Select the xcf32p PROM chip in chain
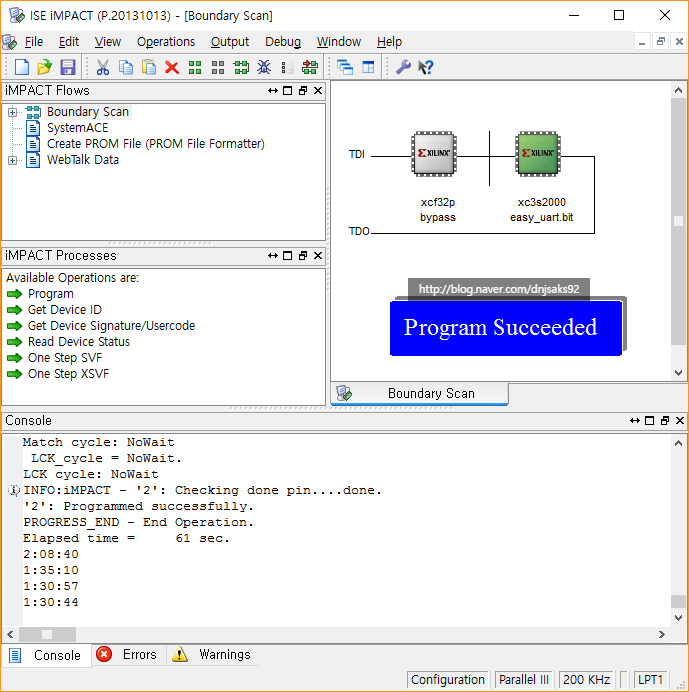The height and width of the screenshot is (692, 689). tap(434, 154)
